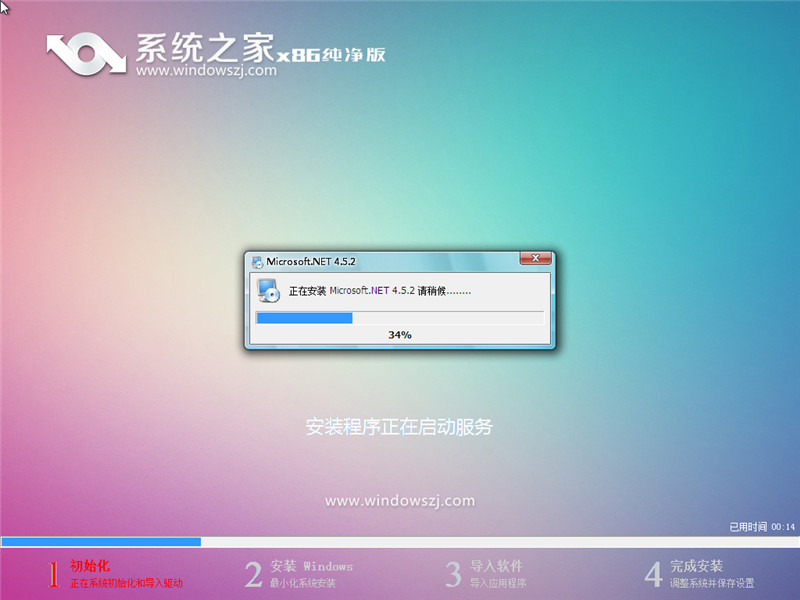
Task: Click the disc icon inside the .NET dialog
Action: pos(268,293)
